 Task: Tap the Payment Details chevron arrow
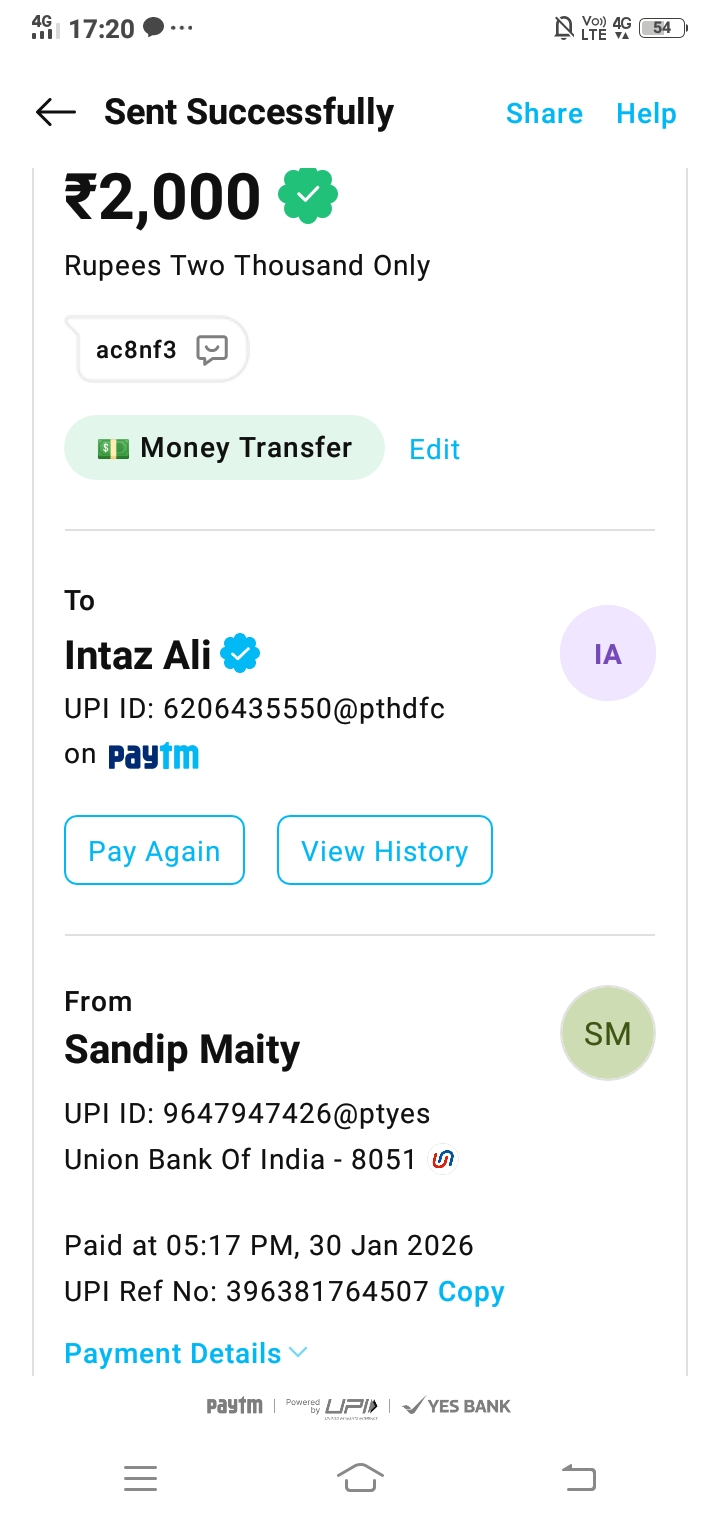pos(298,1353)
